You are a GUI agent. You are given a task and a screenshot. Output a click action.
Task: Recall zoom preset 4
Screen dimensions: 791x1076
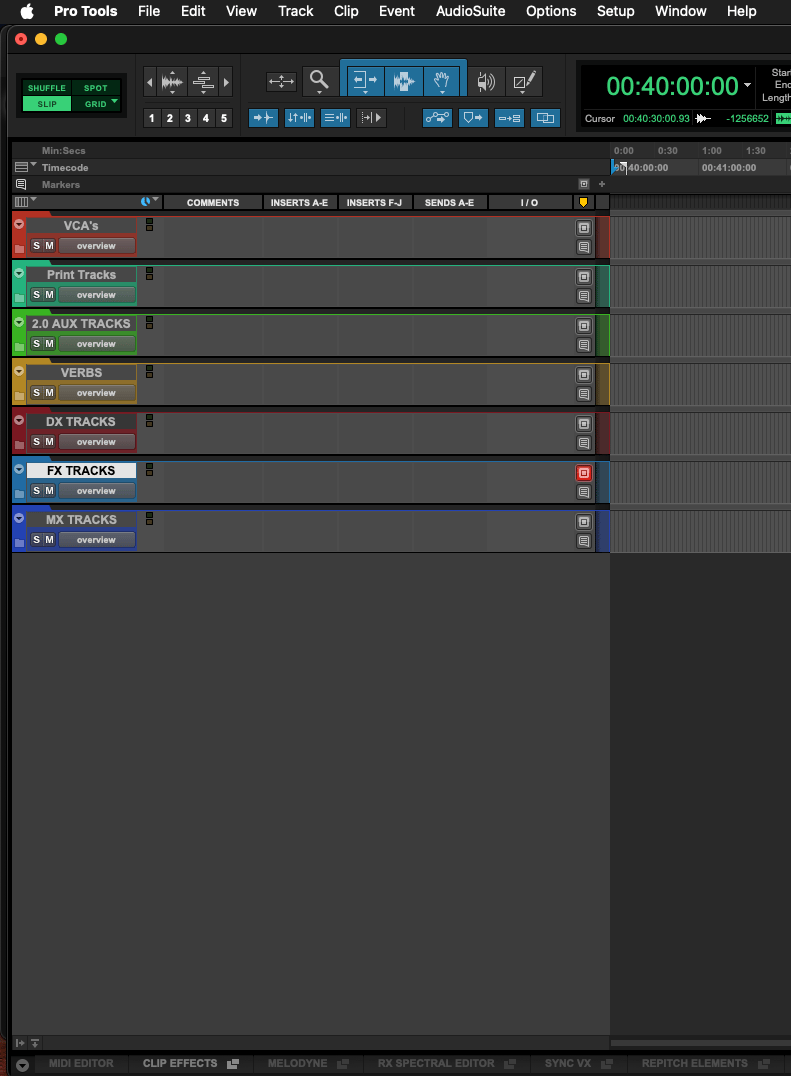(206, 118)
